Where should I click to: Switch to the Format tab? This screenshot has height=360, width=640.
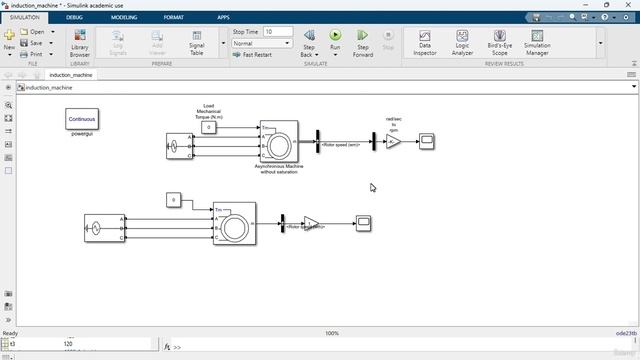coord(173,17)
